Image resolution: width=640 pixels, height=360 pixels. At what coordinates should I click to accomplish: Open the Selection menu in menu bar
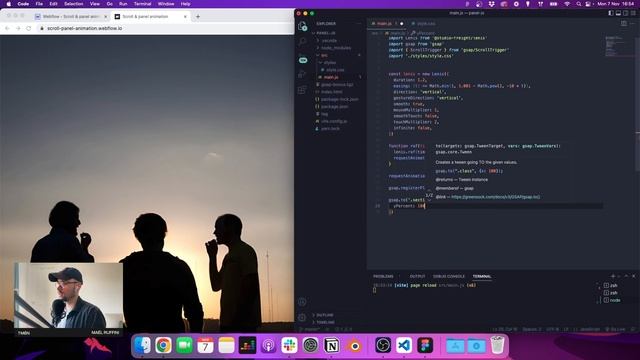(74, 4)
